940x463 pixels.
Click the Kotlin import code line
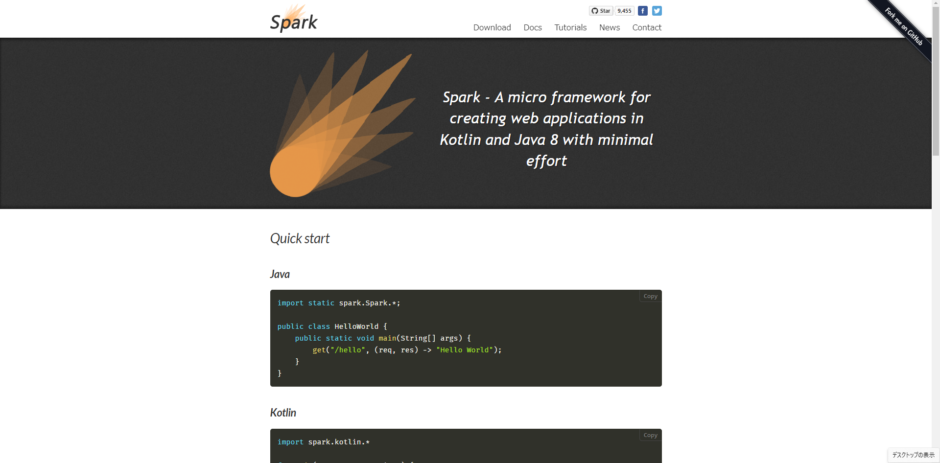tap(323, 442)
